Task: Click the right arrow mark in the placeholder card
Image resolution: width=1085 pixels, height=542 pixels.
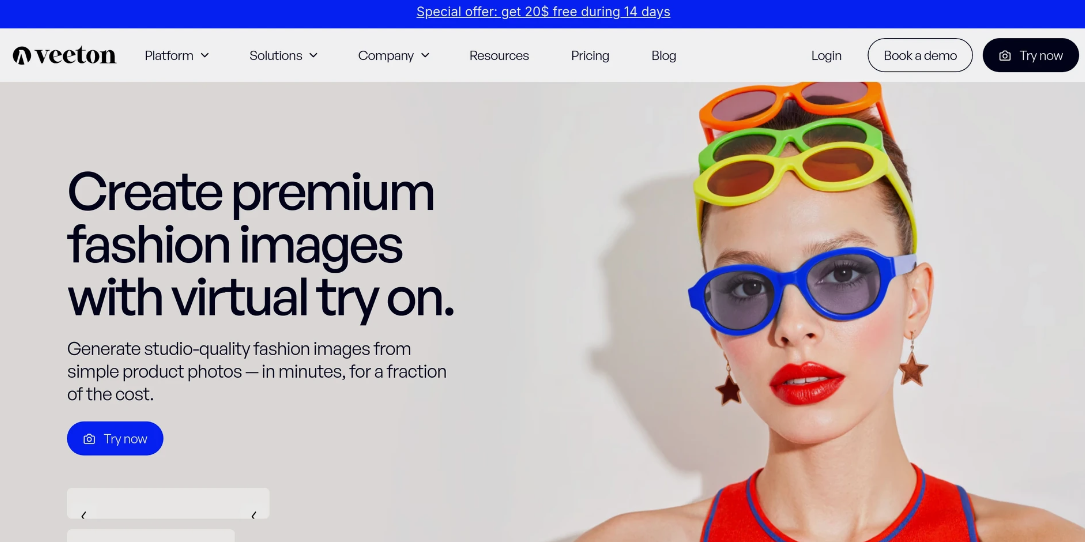Action: 253,515
